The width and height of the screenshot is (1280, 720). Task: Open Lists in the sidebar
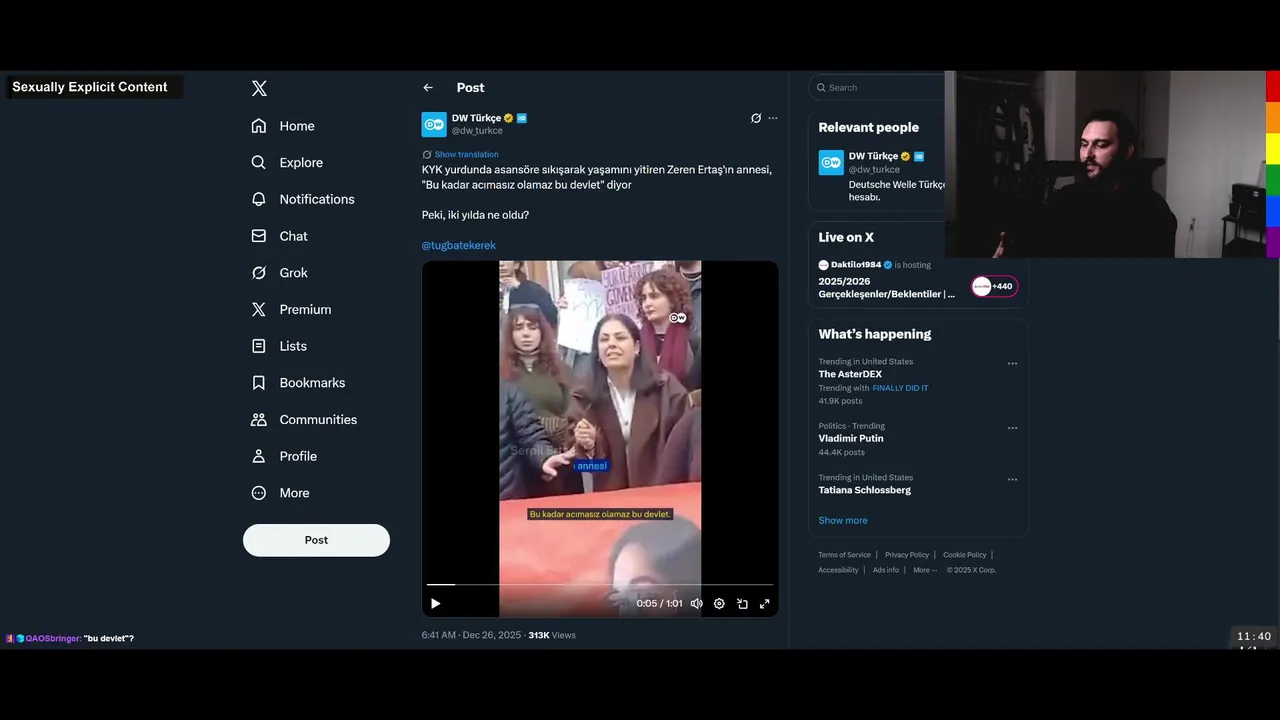(x=279, y=346)
